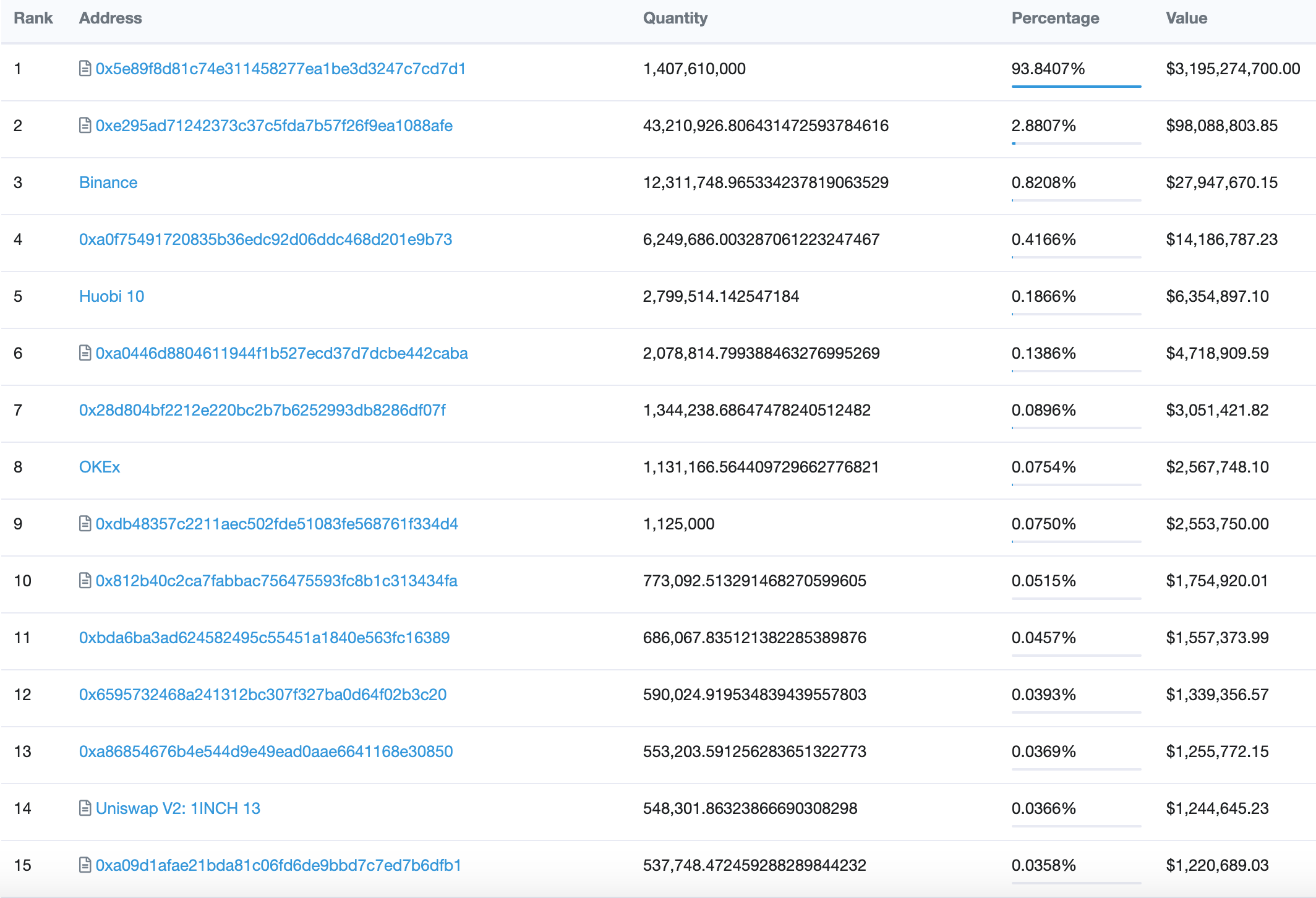The width and height of the screenshot is (1316, 898).
Task: Select quantity 2,799,514.142547184
Action: [721, 296]
